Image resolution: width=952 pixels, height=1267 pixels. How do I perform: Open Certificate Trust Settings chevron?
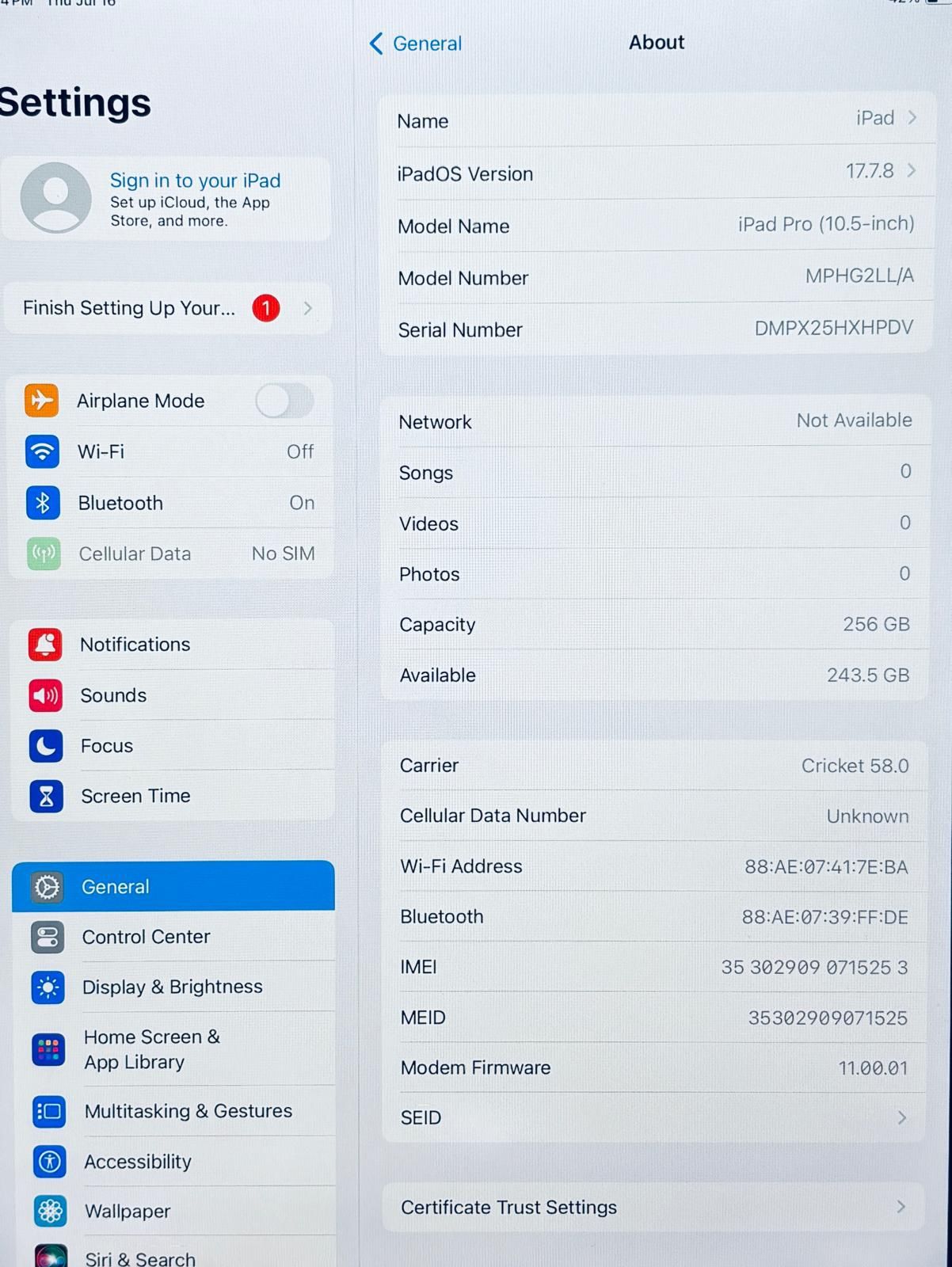(x=901, y=1207)
